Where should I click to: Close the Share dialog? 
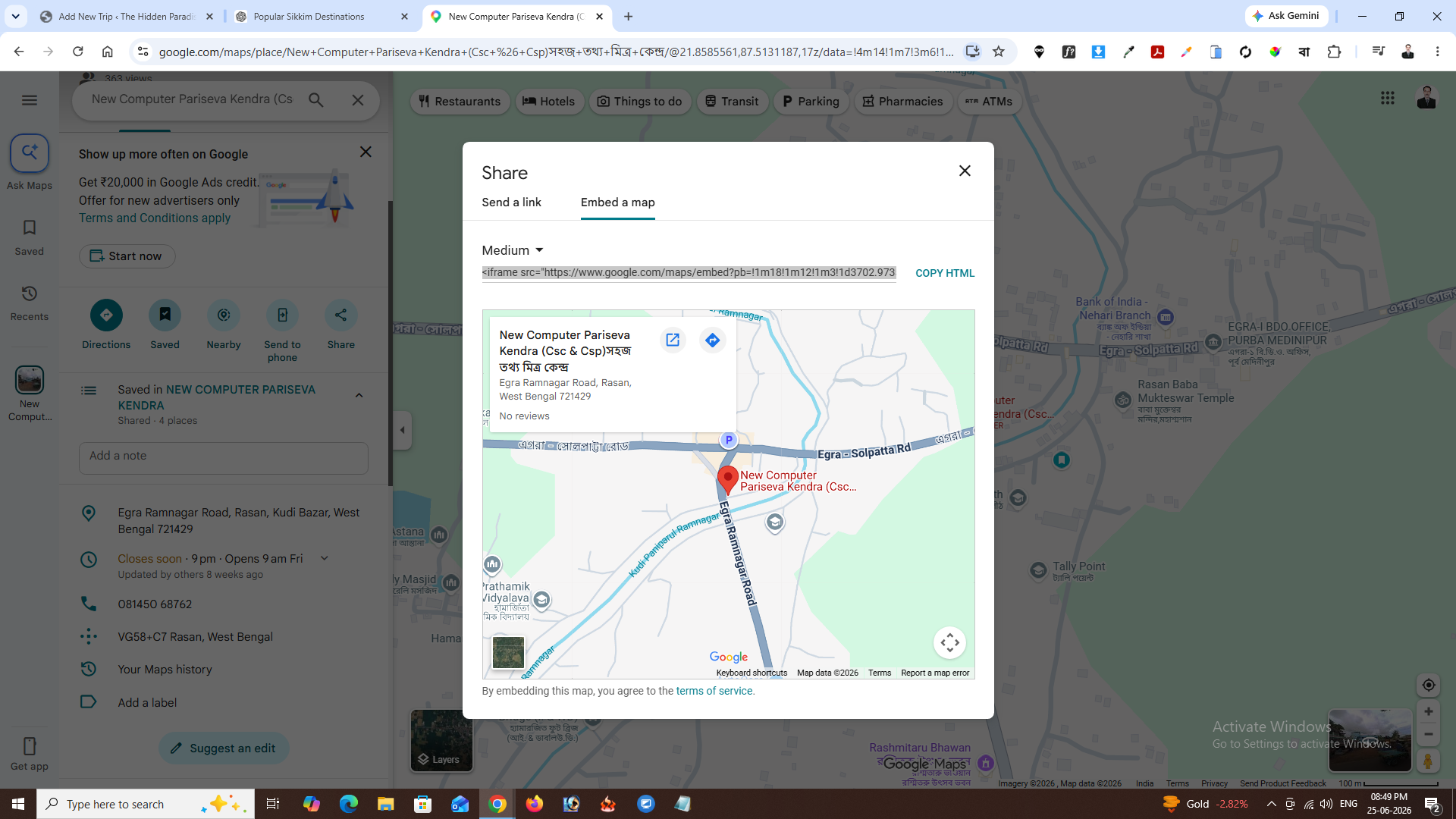pos(965,171)
